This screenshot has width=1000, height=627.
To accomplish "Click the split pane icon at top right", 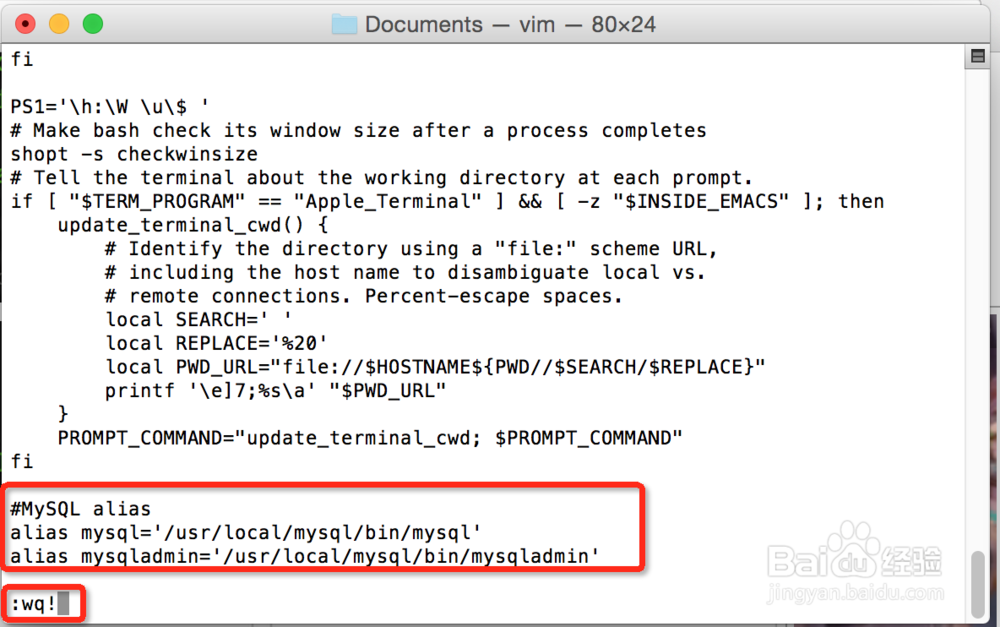I will point(977,56).
